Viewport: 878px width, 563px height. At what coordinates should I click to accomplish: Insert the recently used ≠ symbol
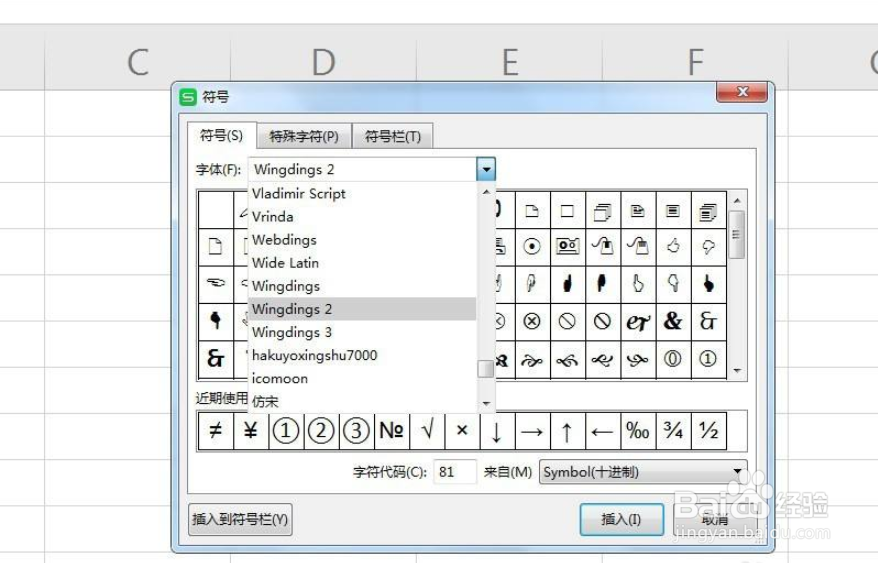coord(216,431)
